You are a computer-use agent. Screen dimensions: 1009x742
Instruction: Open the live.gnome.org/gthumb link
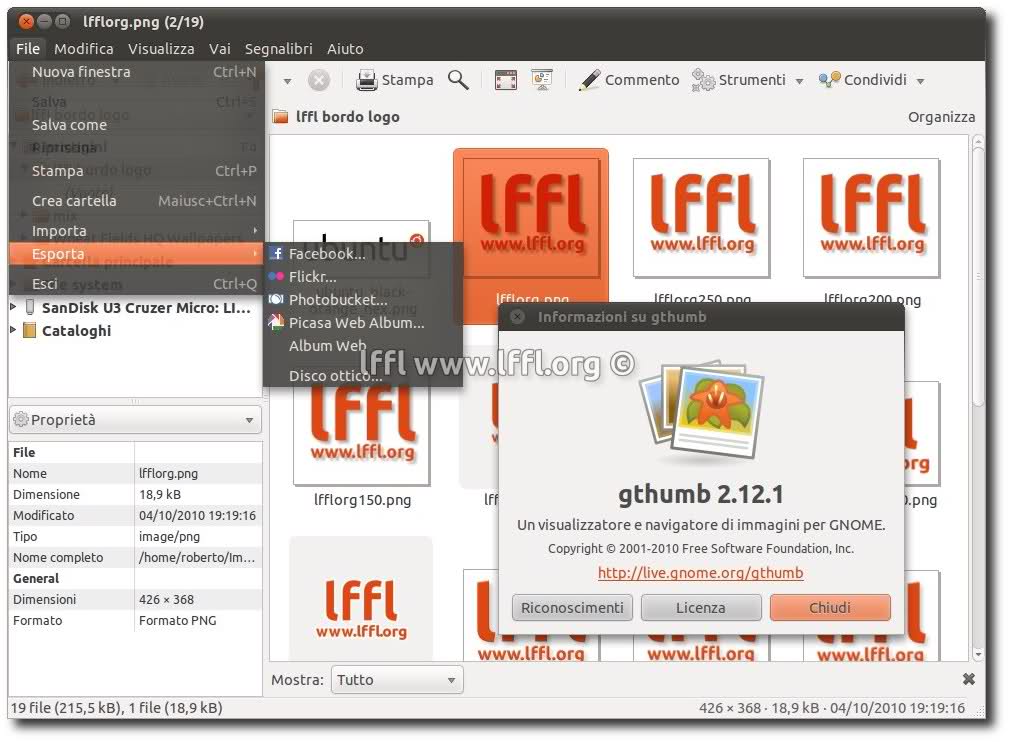(700, 573)
